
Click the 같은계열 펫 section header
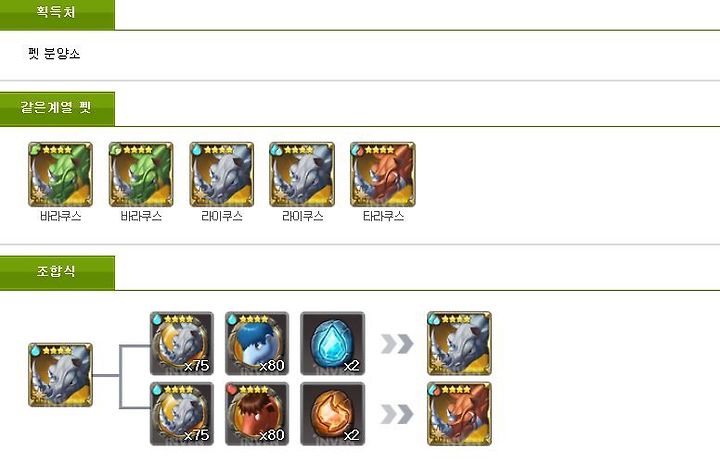coord(57,109)
